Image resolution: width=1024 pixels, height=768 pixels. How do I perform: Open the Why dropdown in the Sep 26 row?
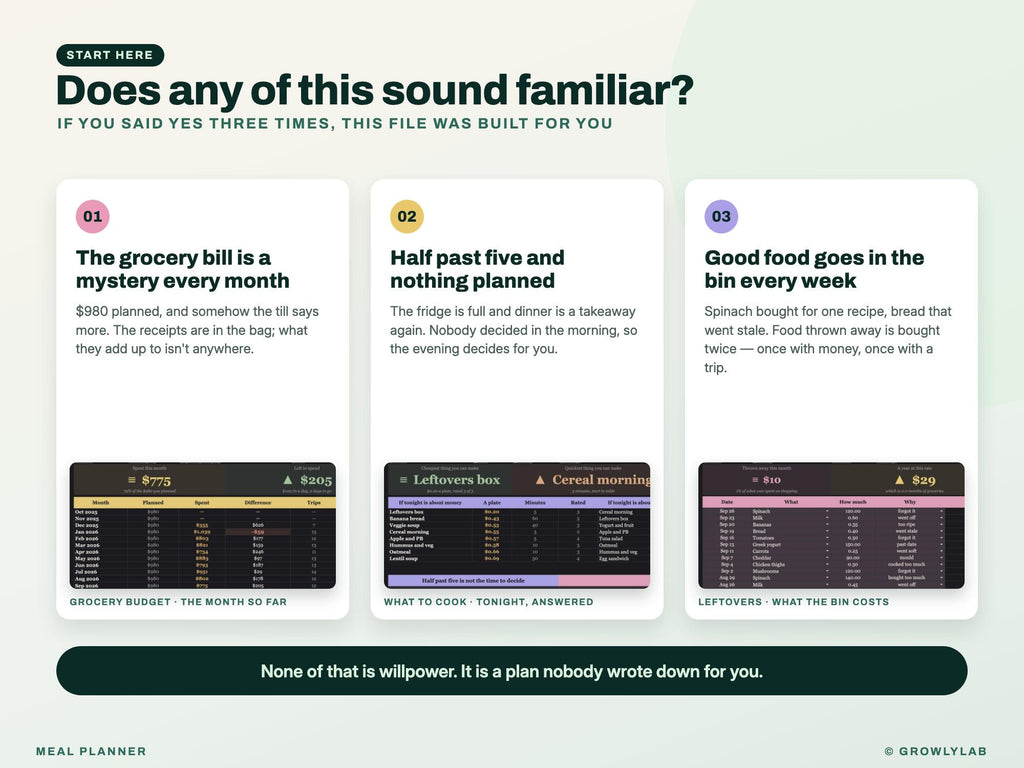pos(941,511)
